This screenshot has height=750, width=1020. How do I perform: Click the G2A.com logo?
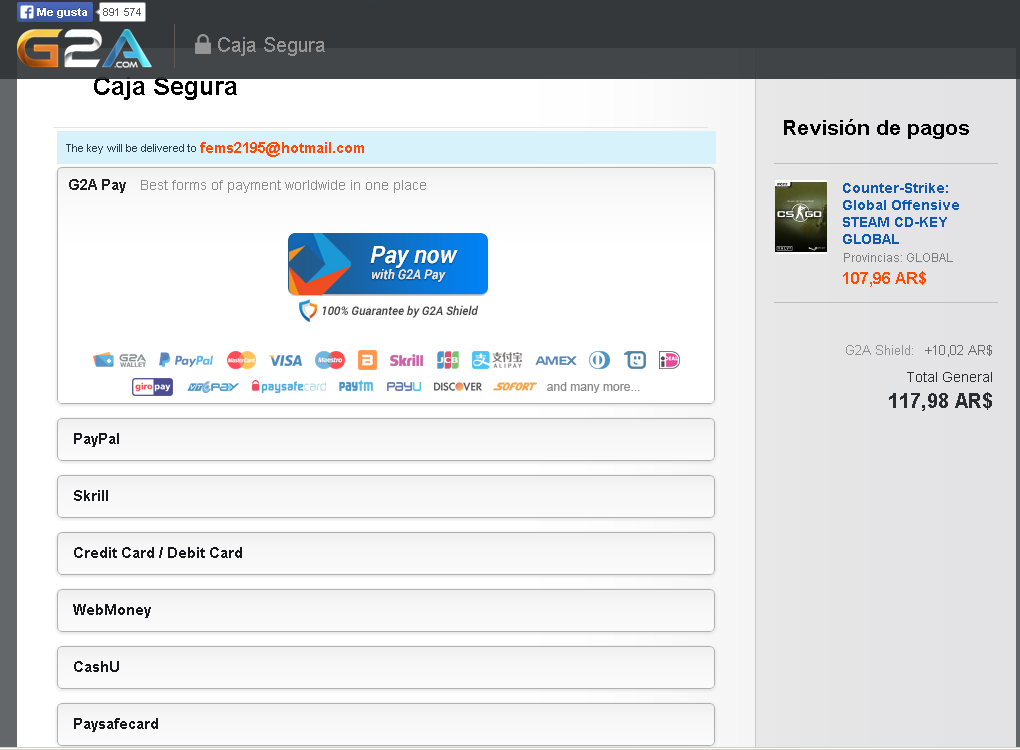click(x=84, y=49)
